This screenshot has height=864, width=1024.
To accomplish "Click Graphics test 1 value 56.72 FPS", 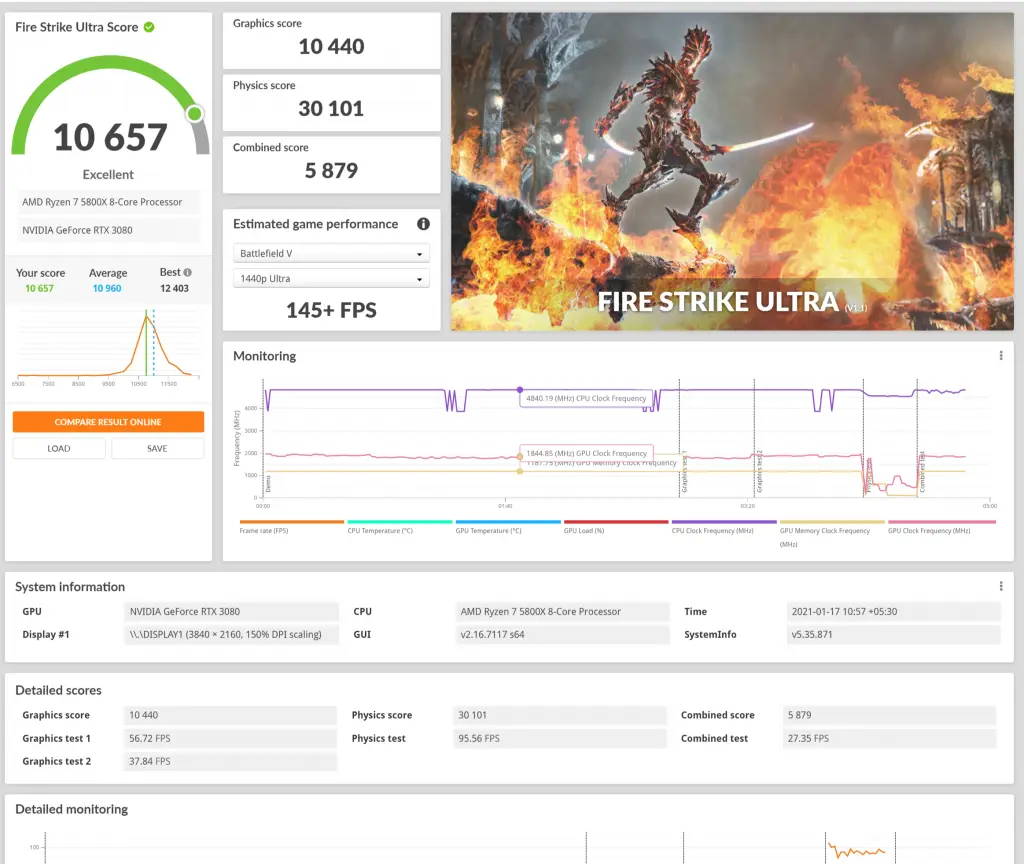I will point(230,739).
